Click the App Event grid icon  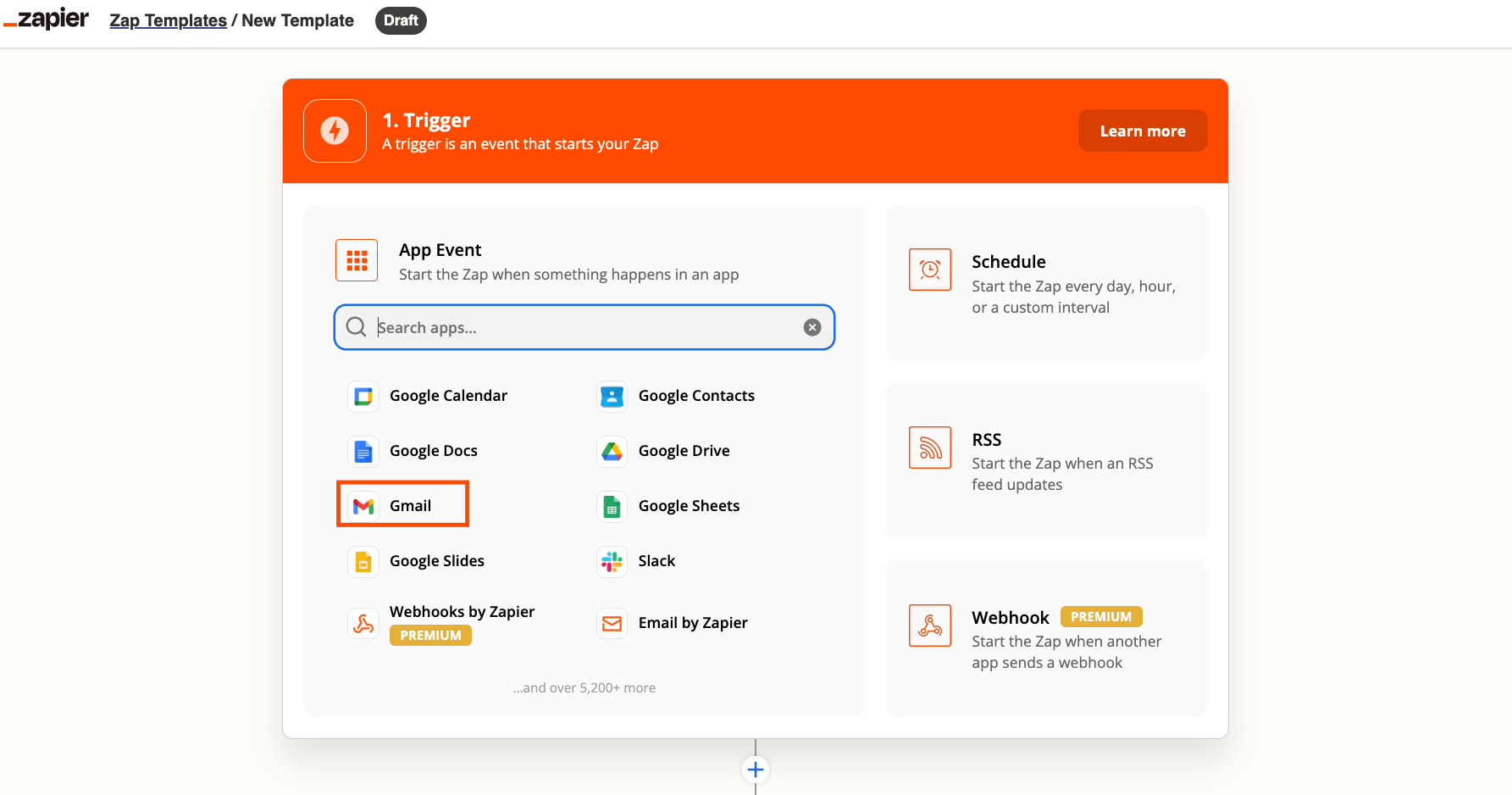pyautogui.click(x=357, y=260)
